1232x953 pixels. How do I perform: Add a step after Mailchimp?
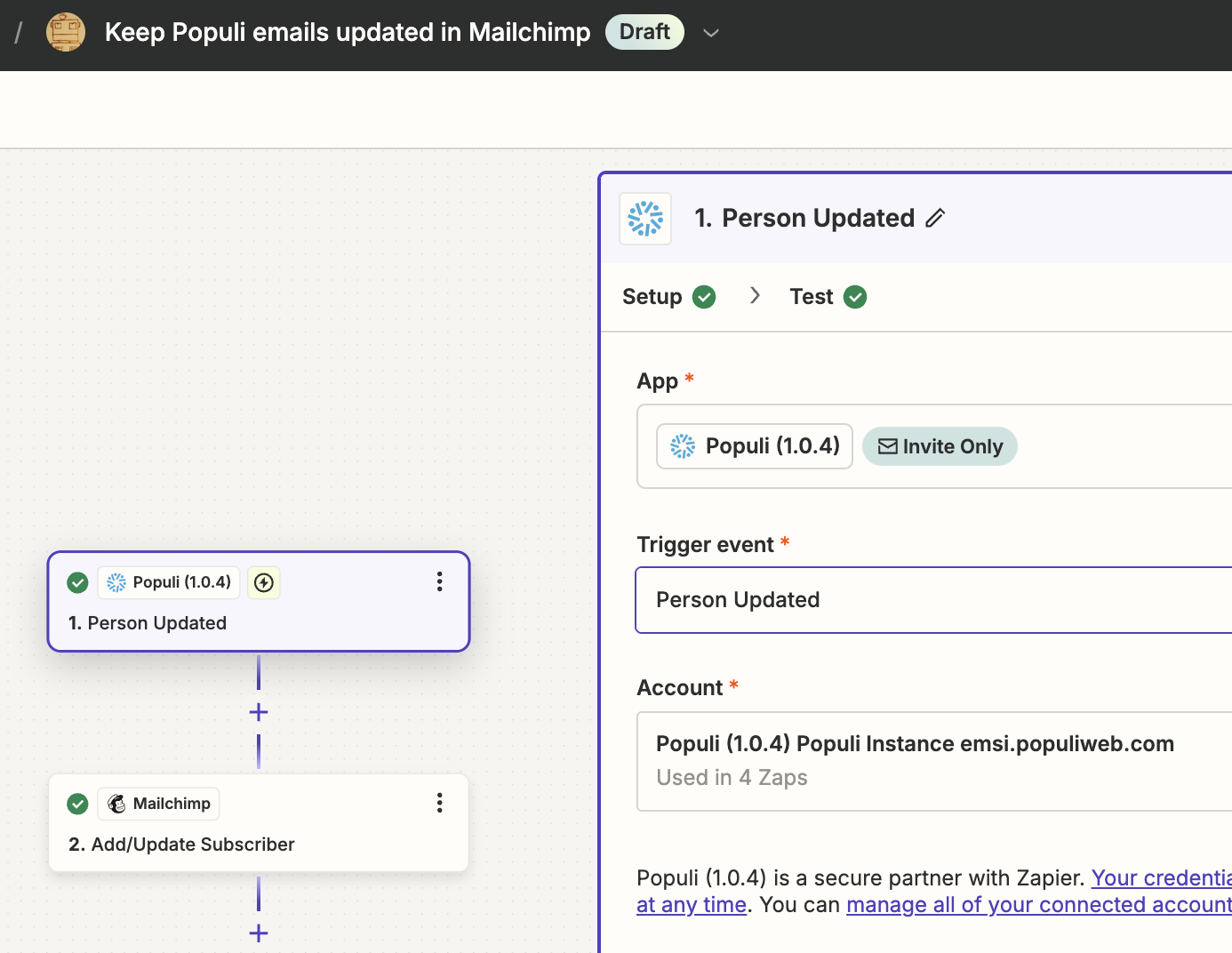pos(259,933)
